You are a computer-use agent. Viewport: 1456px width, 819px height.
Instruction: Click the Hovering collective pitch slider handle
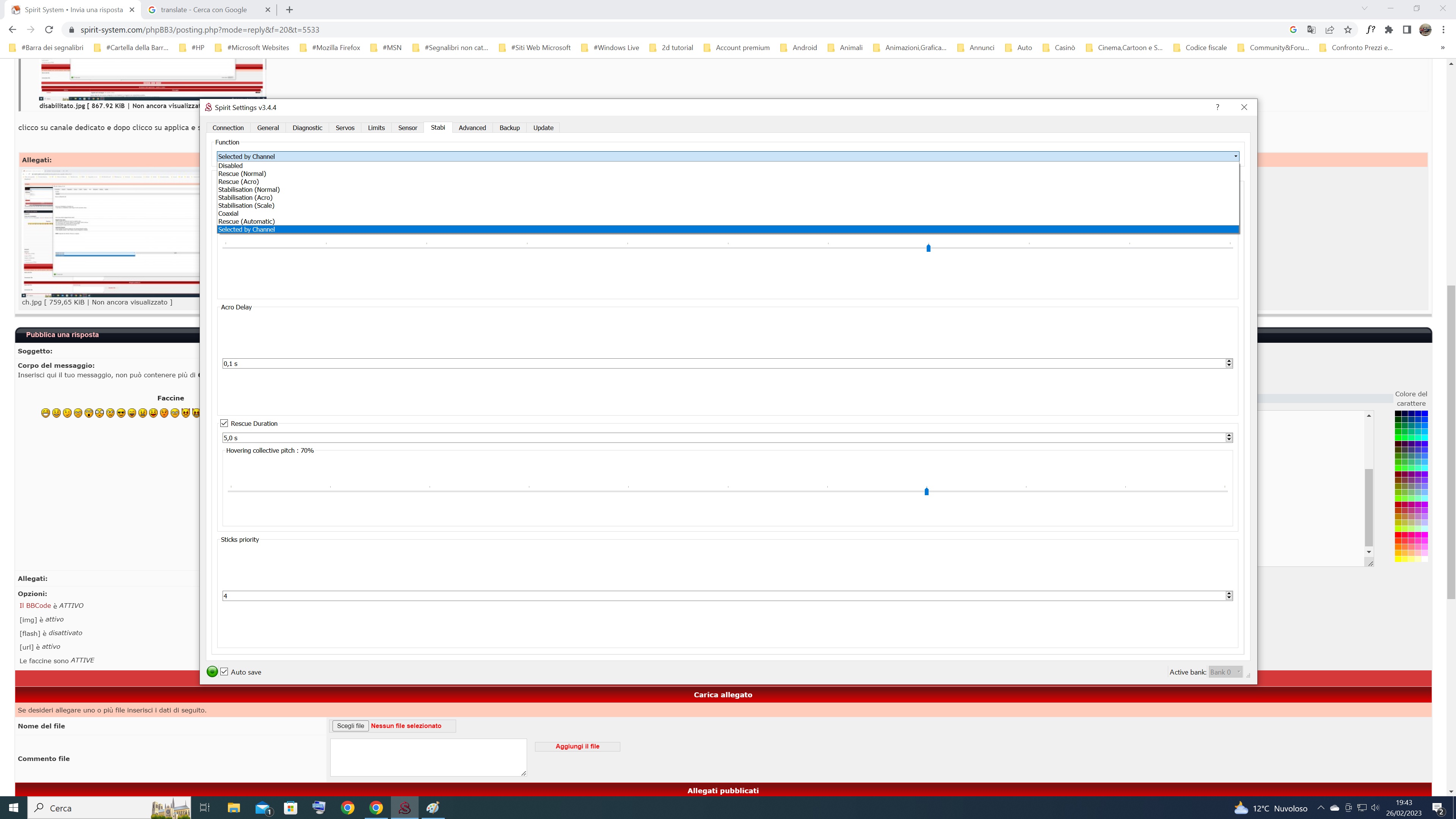coord(926,491)
